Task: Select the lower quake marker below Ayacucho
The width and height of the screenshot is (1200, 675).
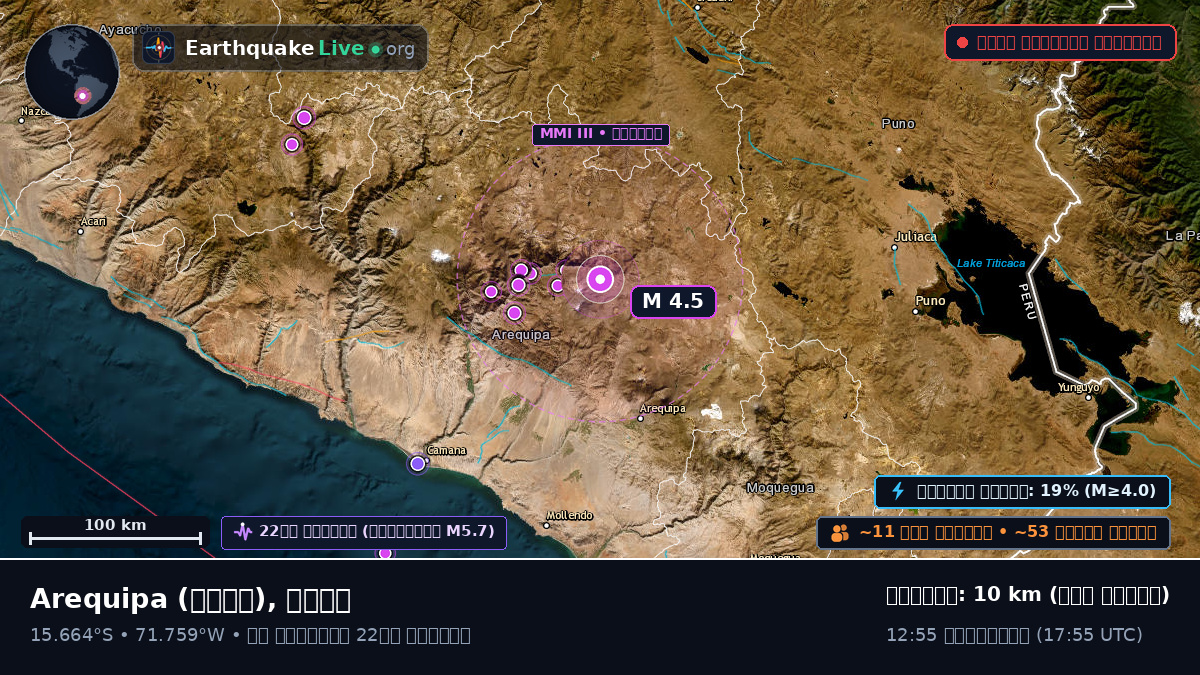Action: point(292,145)
